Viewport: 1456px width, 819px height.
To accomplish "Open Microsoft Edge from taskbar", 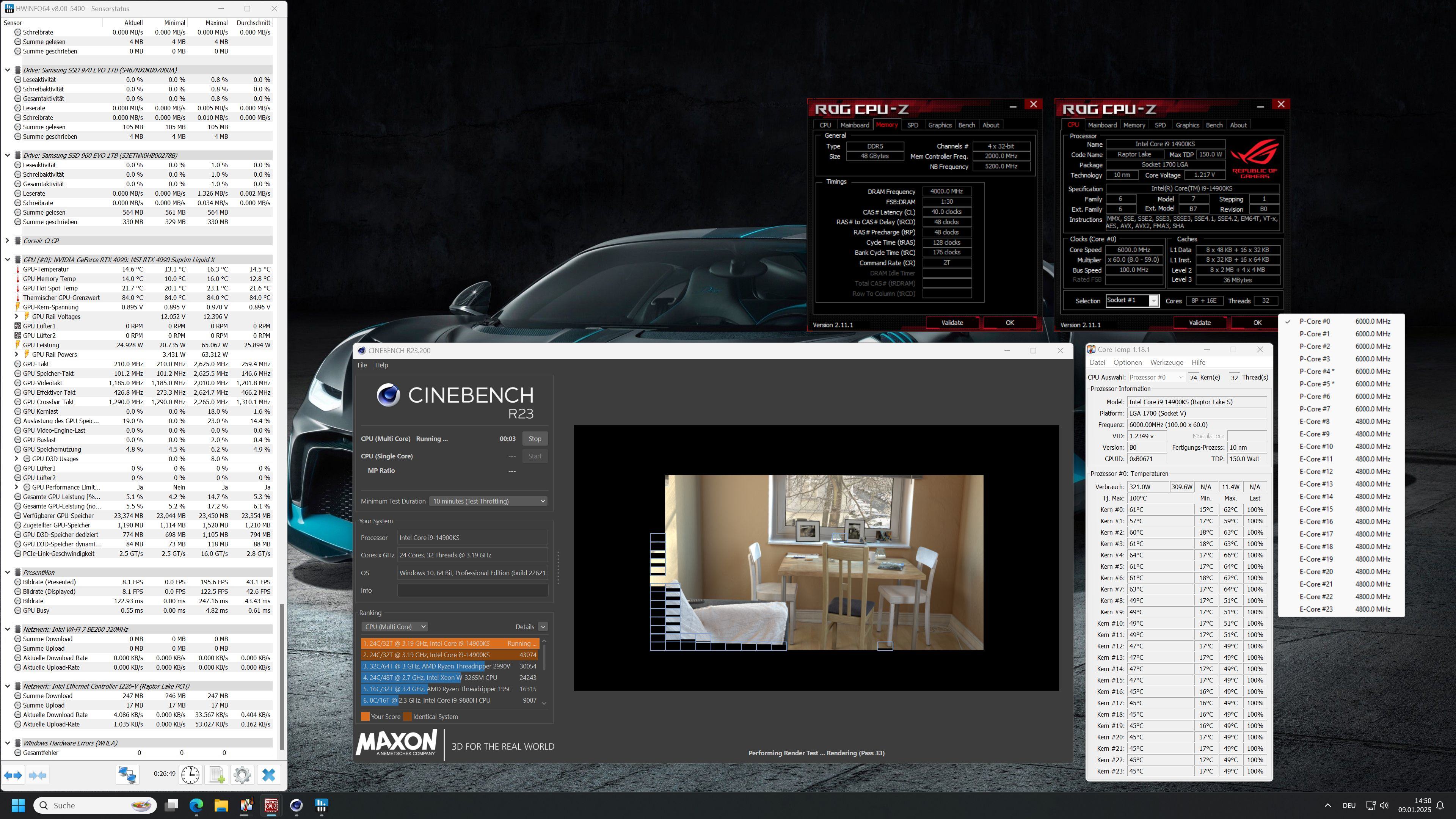I will pos(196,805).
